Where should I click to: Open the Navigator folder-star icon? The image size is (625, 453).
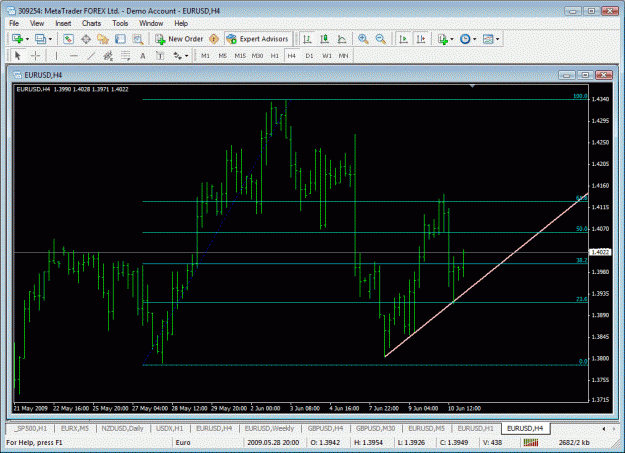click(x=103, y=39)
